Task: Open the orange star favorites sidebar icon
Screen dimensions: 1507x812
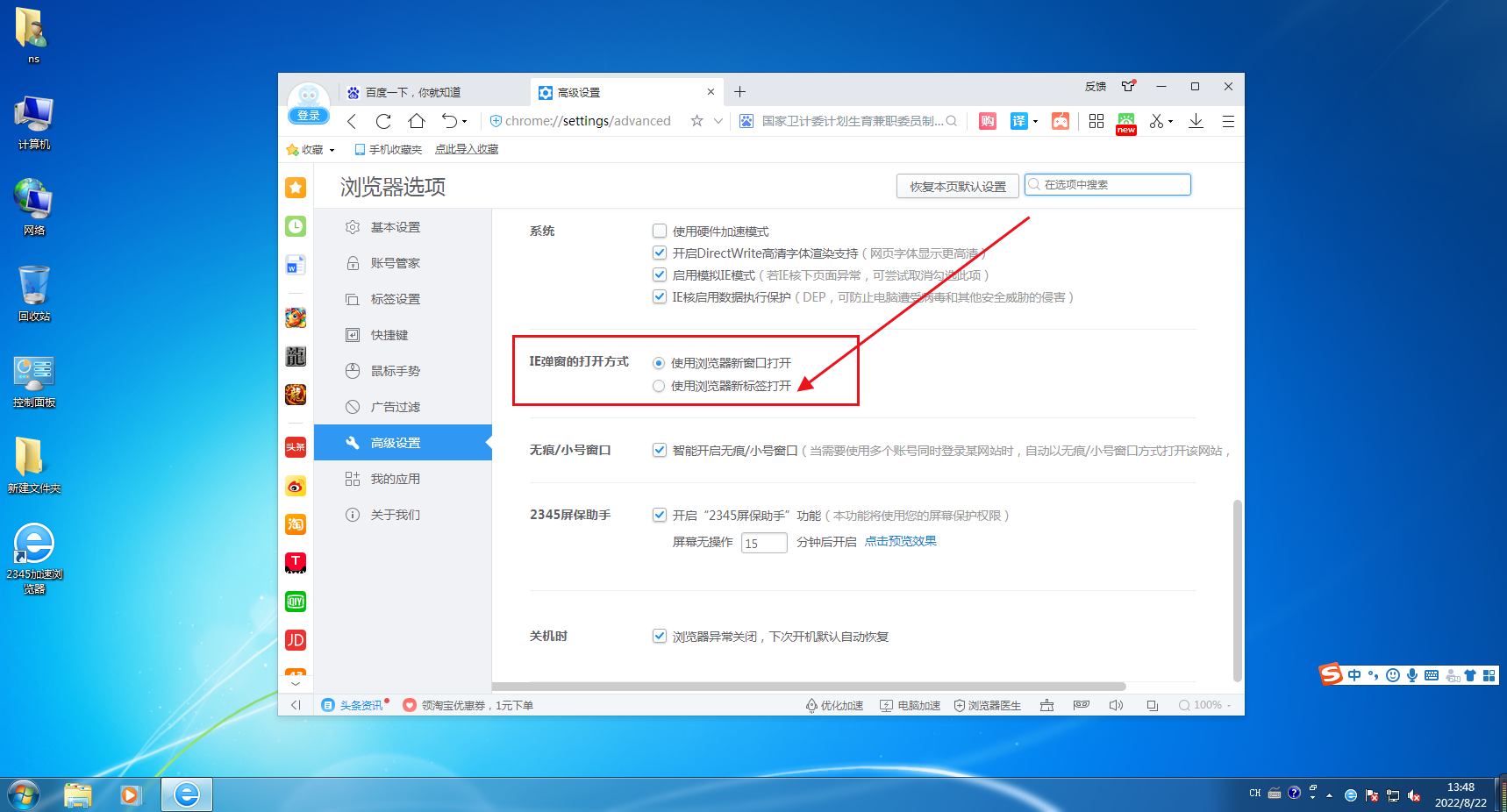Action: (x=296, y=187)
